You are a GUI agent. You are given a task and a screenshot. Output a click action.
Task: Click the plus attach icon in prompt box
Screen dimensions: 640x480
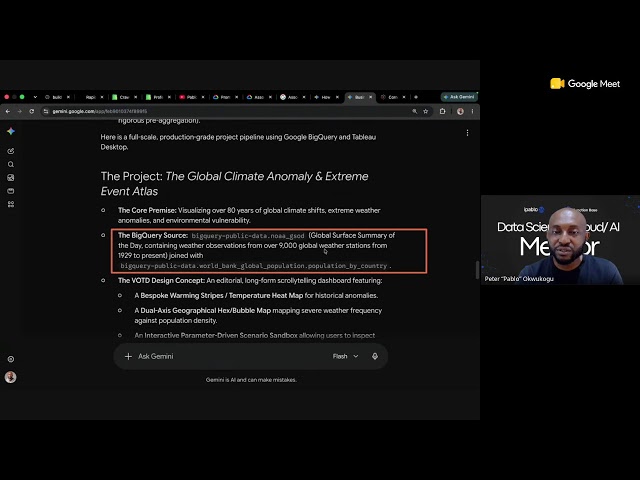128,356
